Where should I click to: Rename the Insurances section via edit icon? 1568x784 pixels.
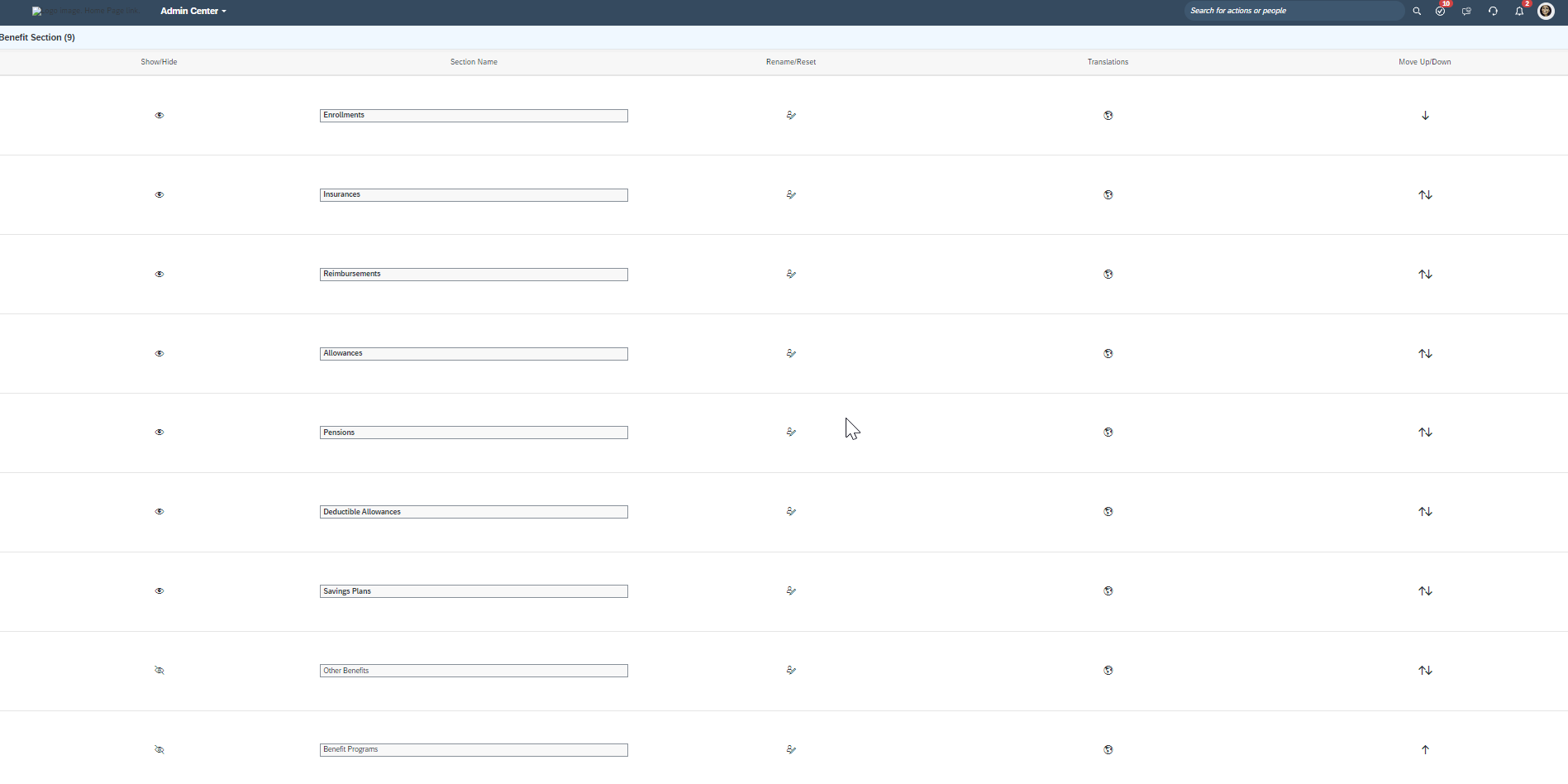tap(791, 195)
